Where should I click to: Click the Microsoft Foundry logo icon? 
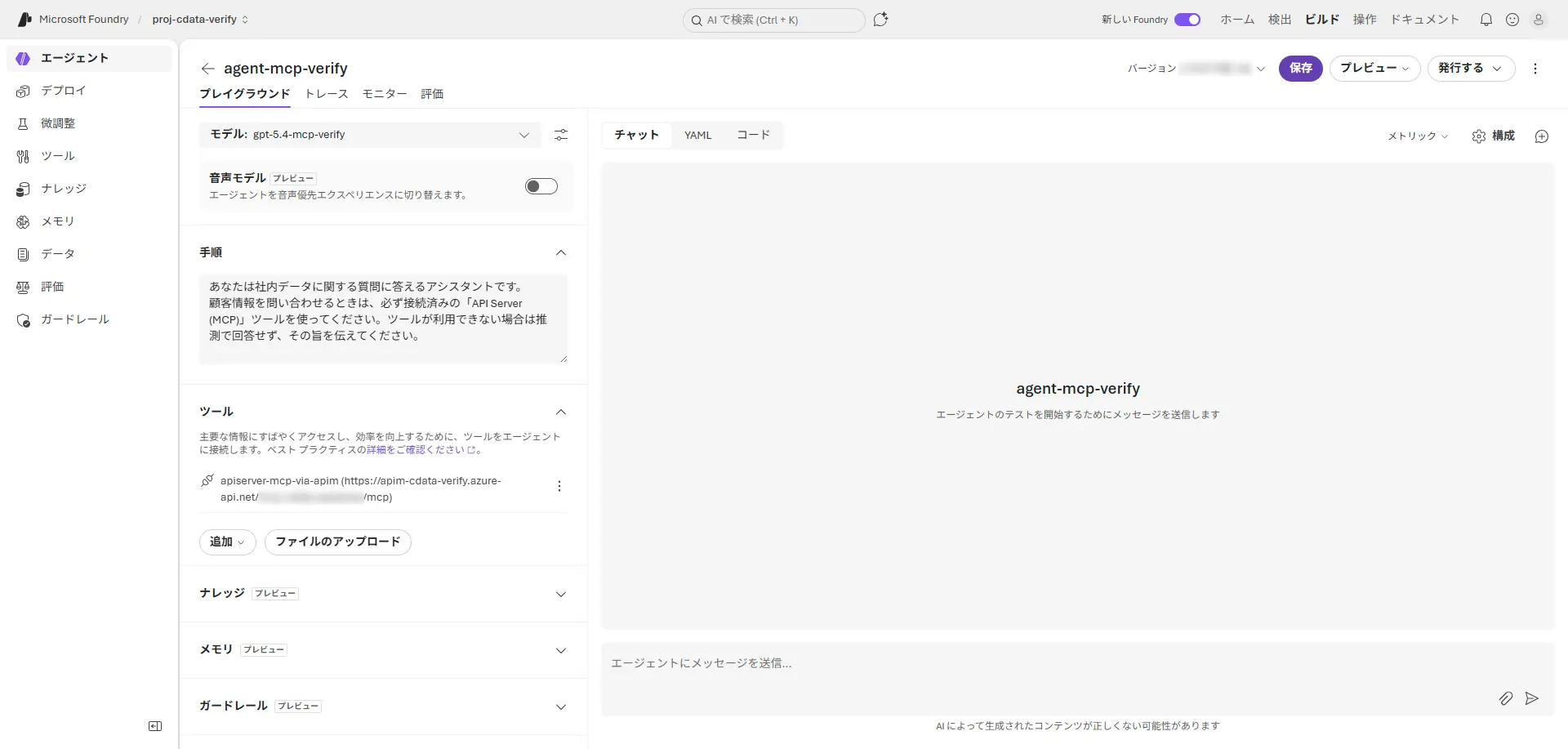[x=24, y=19]
